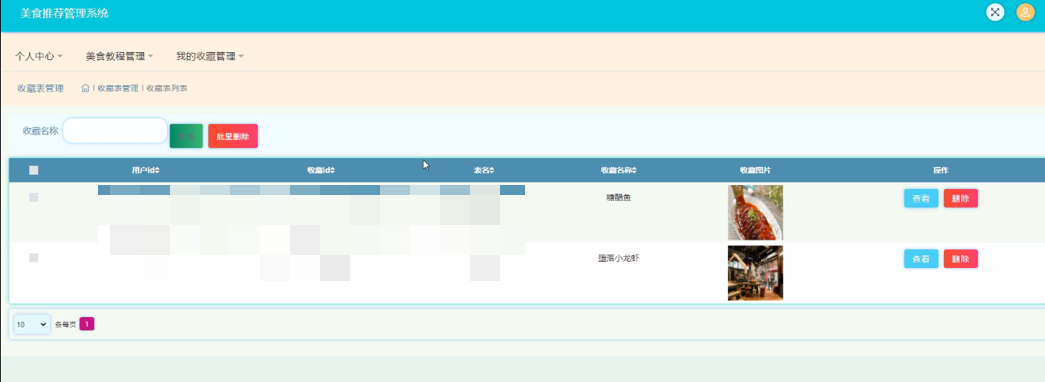Go to page 1 in pagination
Viewport: 1045px width, 382px height.
pyautogui.click(x=87, y=324)
